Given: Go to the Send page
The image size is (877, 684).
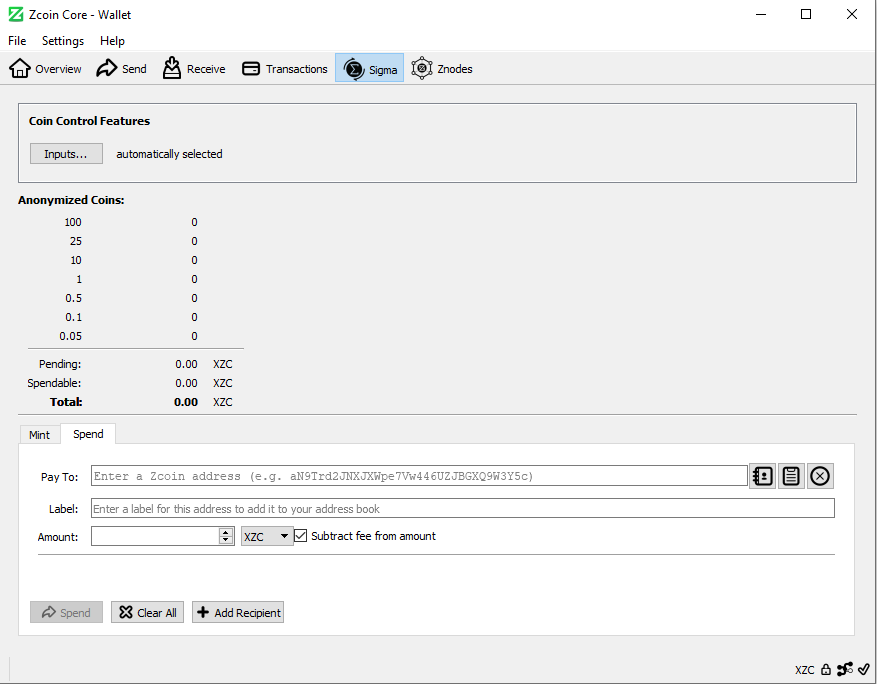Looking at the screenshot, I should pos(121,68).
